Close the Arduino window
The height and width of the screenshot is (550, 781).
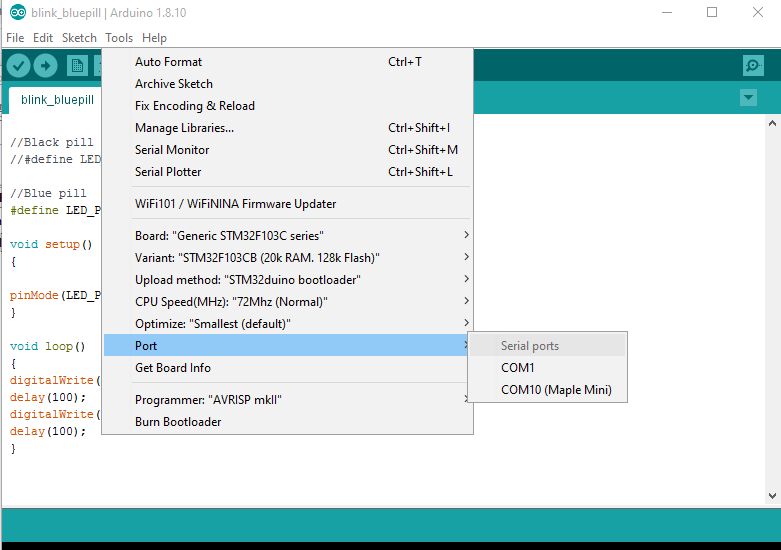point(758,12)
